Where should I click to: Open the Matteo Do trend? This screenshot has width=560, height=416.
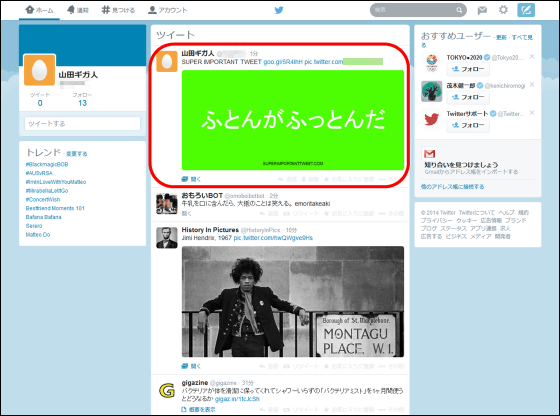(x=38, y=235)
